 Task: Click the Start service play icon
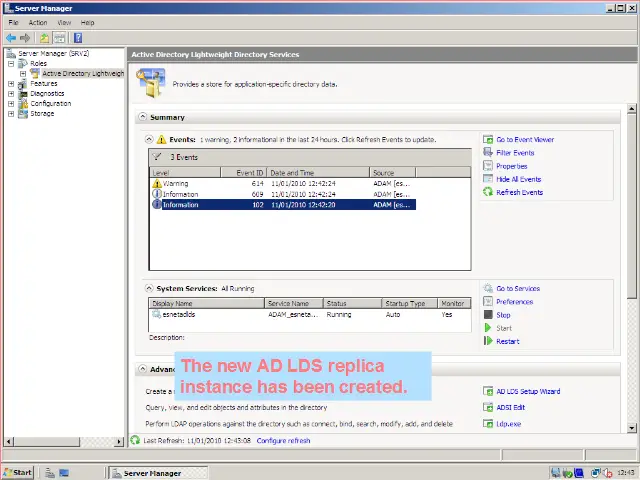point(488,328)
